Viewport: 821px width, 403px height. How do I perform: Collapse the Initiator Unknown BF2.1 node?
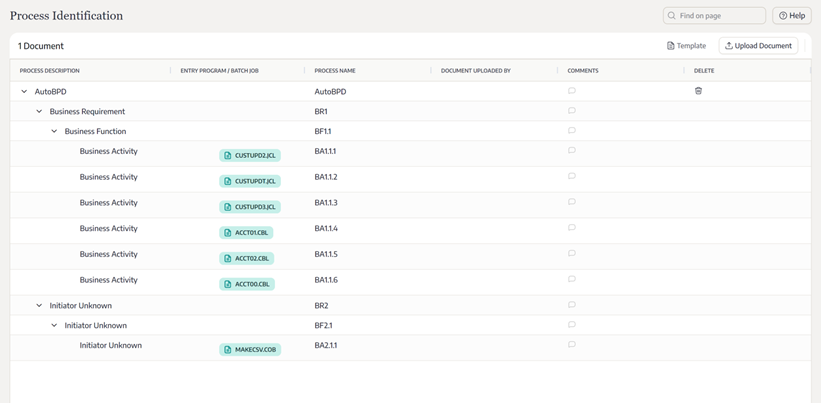tap(54, 326)
